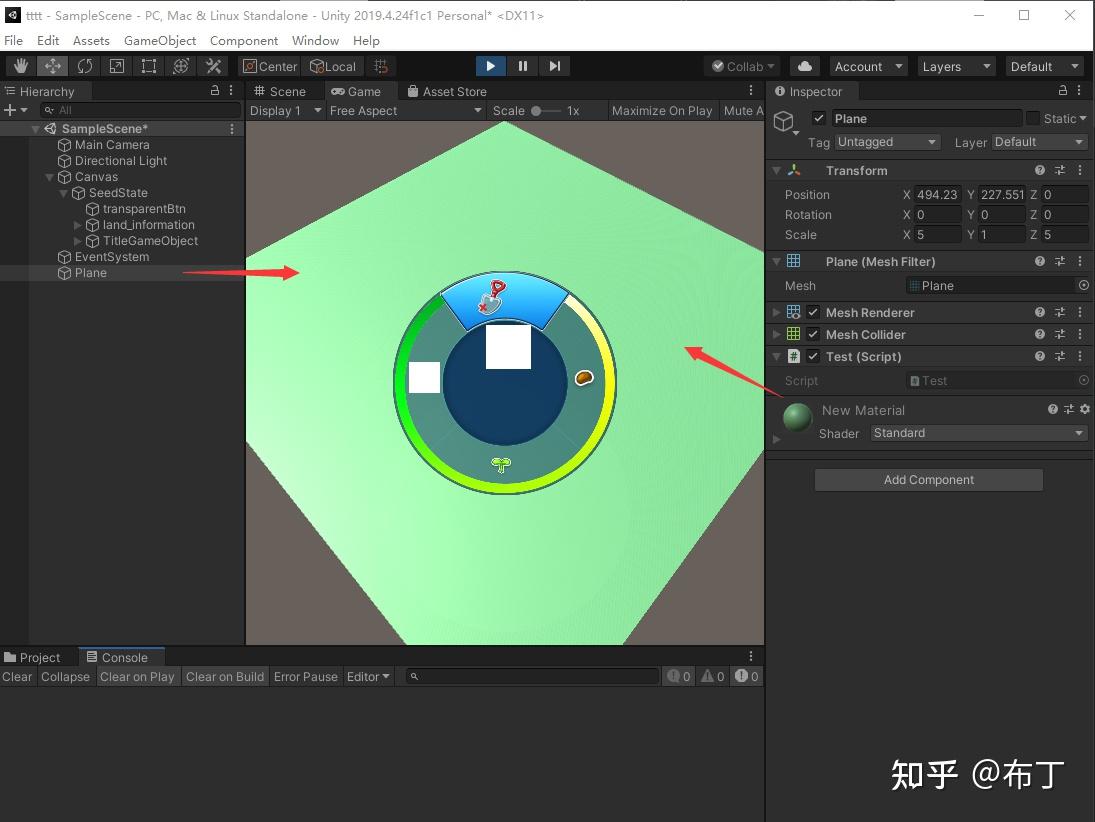The height and width of the screenshot is (822, 1095).
Task: Select the Hand tool in the toolbar
Action: coord(20,65)
